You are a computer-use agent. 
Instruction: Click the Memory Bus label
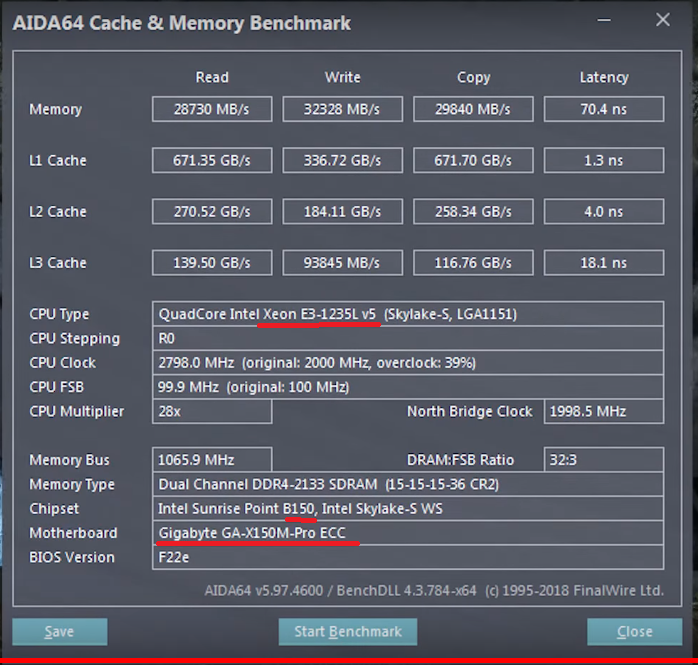point(69,460)
